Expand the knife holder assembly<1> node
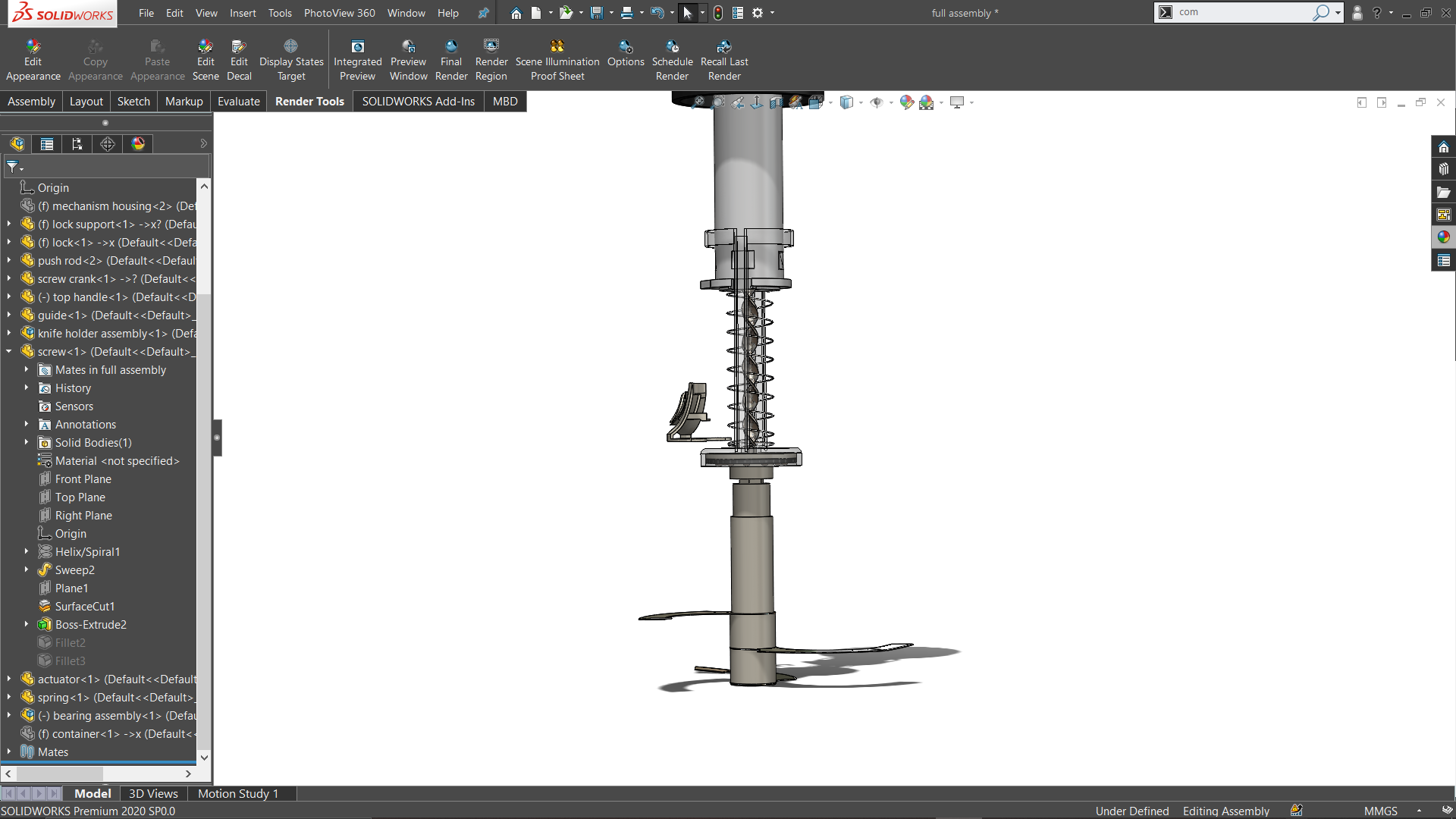Screen dimensions: 1456x819 tap(9, 334)
